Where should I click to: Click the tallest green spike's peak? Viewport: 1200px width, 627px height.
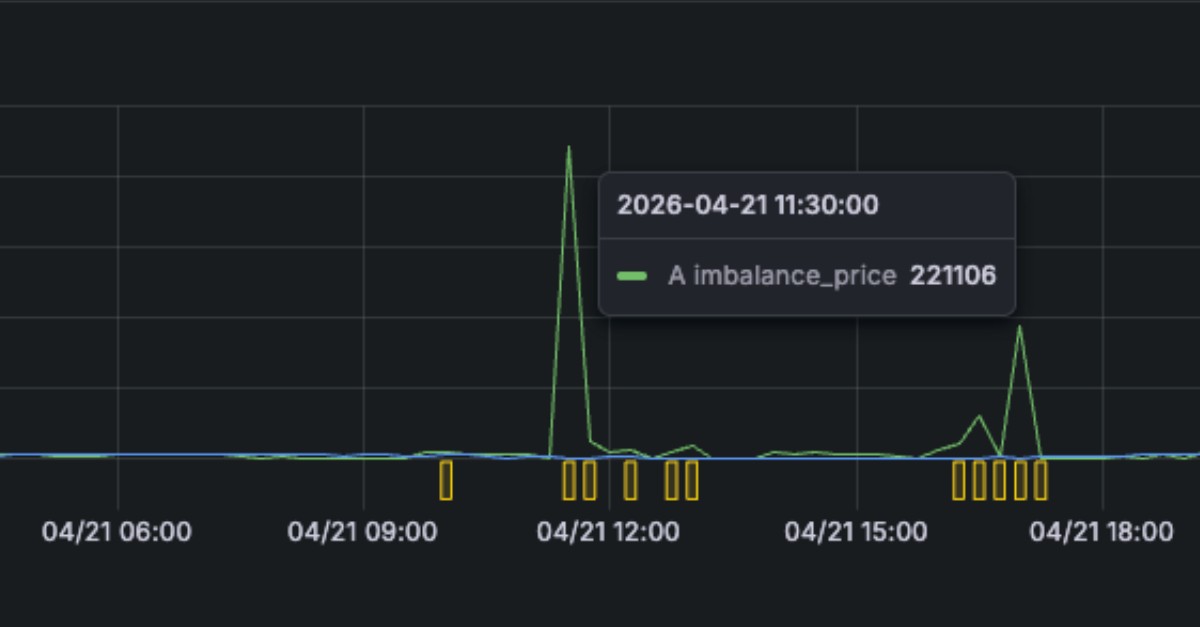(x=569, y=148)
